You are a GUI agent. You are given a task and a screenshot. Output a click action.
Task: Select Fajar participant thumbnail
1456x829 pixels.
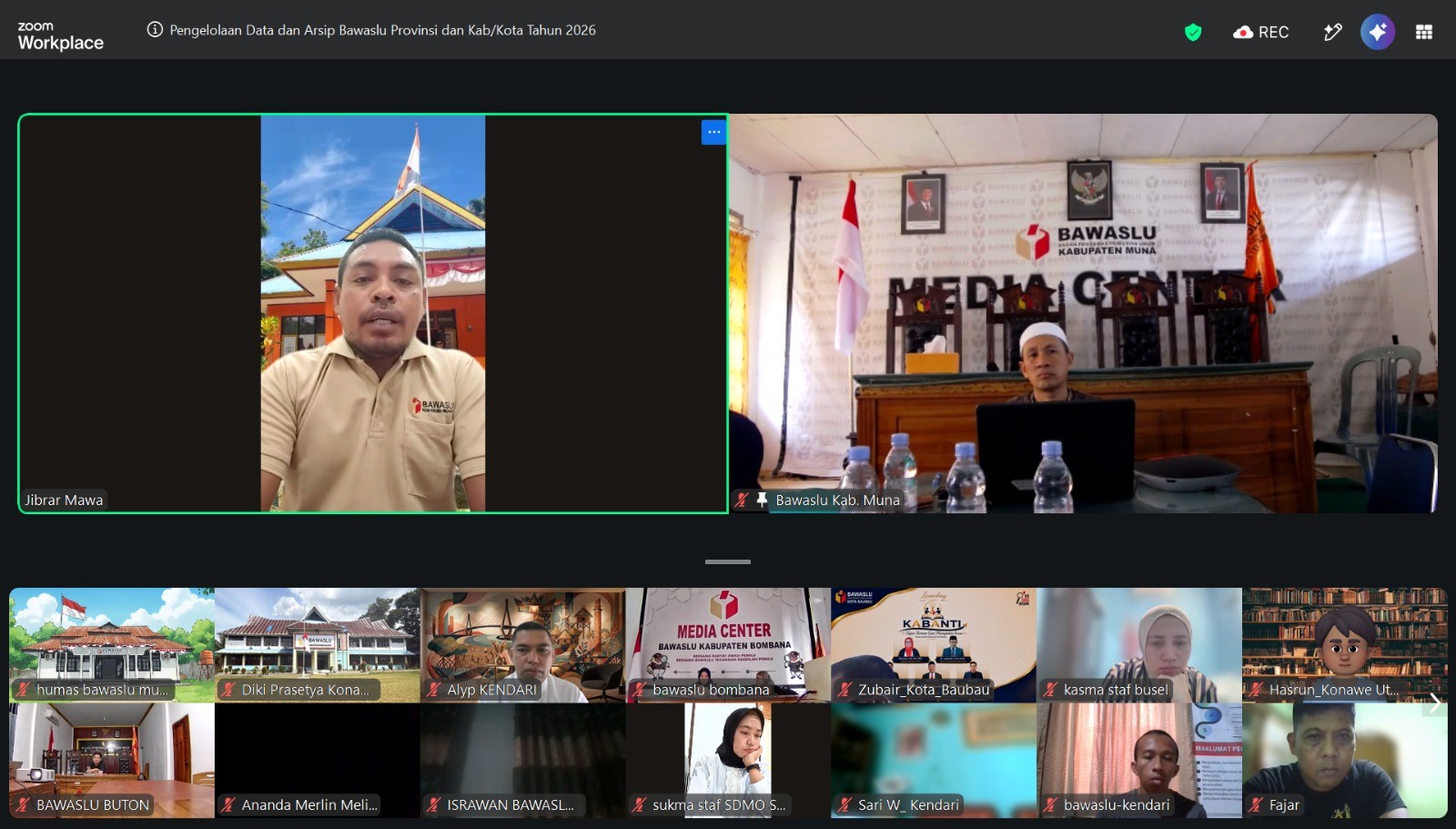tap(1345, 760)
